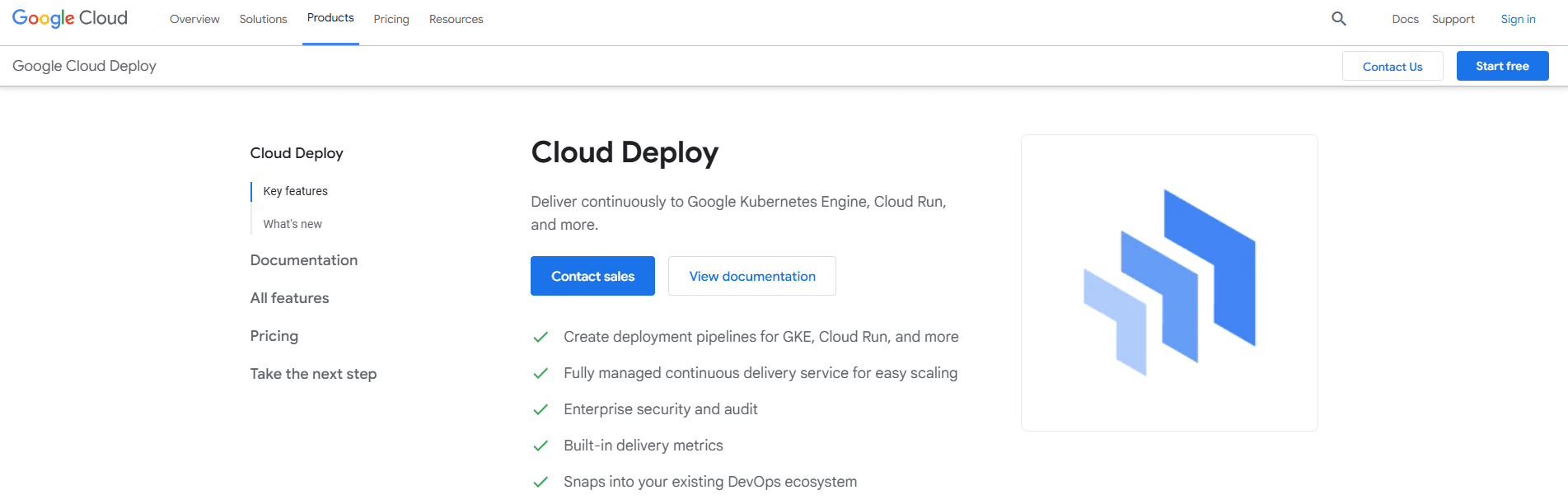Click 'Snaps into your existing DevOps ecosystem'
The width and height of the screenshot is (1568, 504).
coord(710,482)
